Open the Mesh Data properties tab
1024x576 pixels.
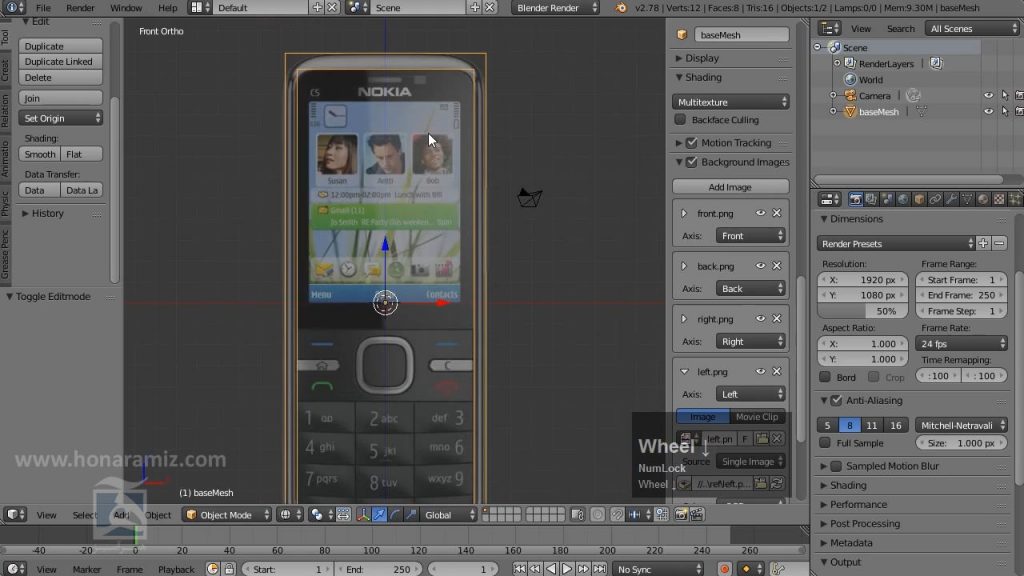coord(967,199)
